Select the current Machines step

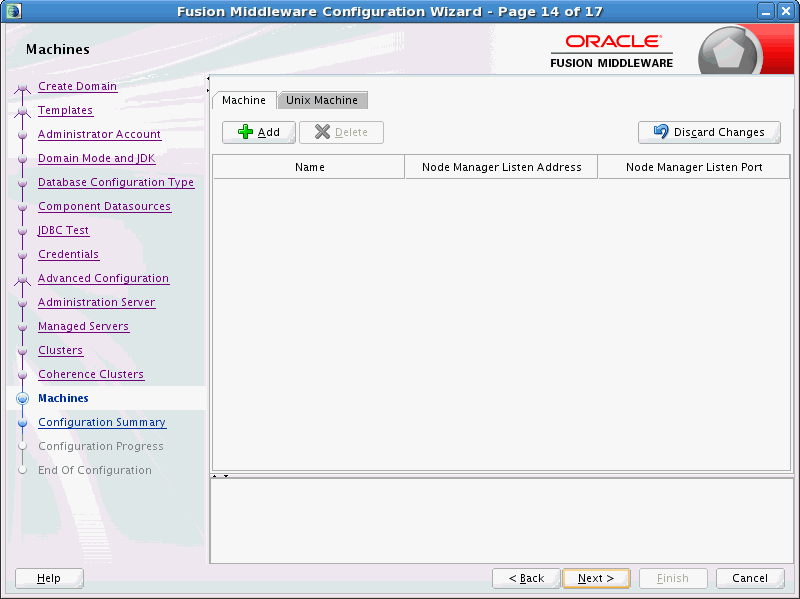pos(63,398)
